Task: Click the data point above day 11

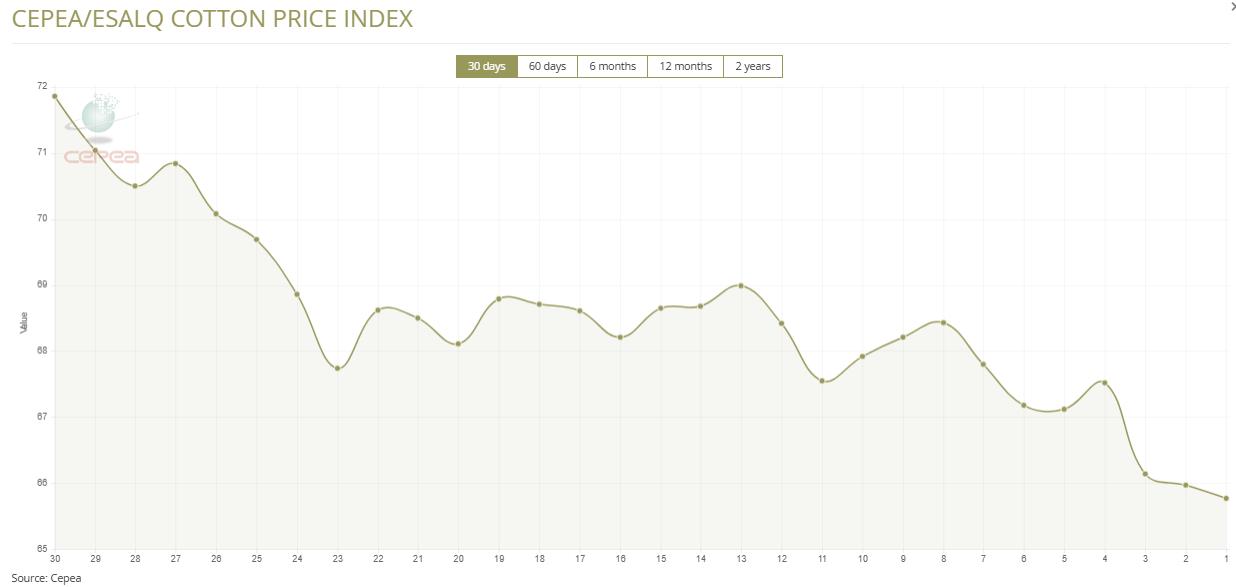Action: tap(822, 380)
